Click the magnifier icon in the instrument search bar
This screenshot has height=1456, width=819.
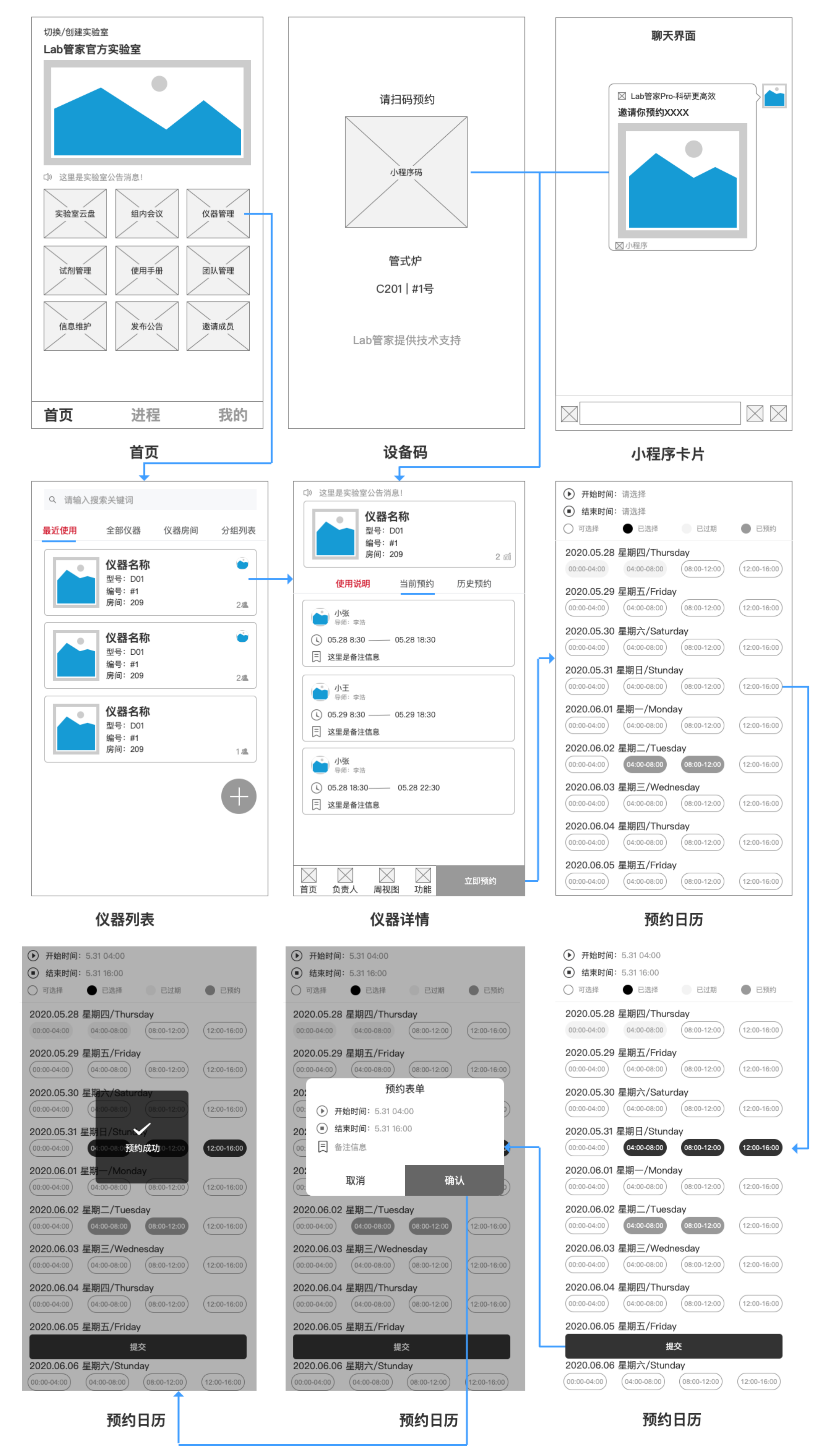[53, 500]
